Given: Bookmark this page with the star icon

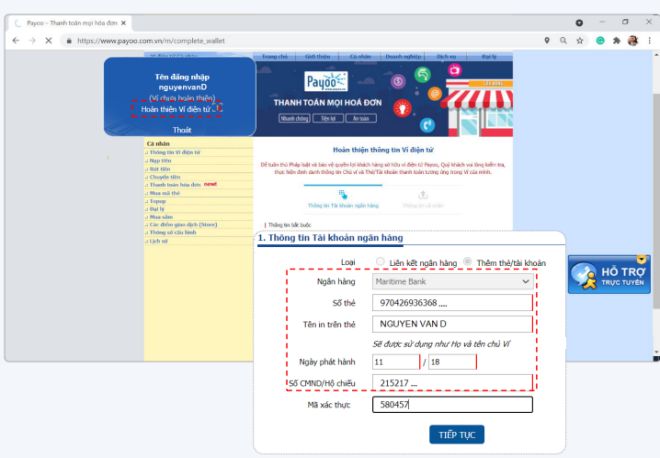Looking at the screenshot, I should click(580, 40).
